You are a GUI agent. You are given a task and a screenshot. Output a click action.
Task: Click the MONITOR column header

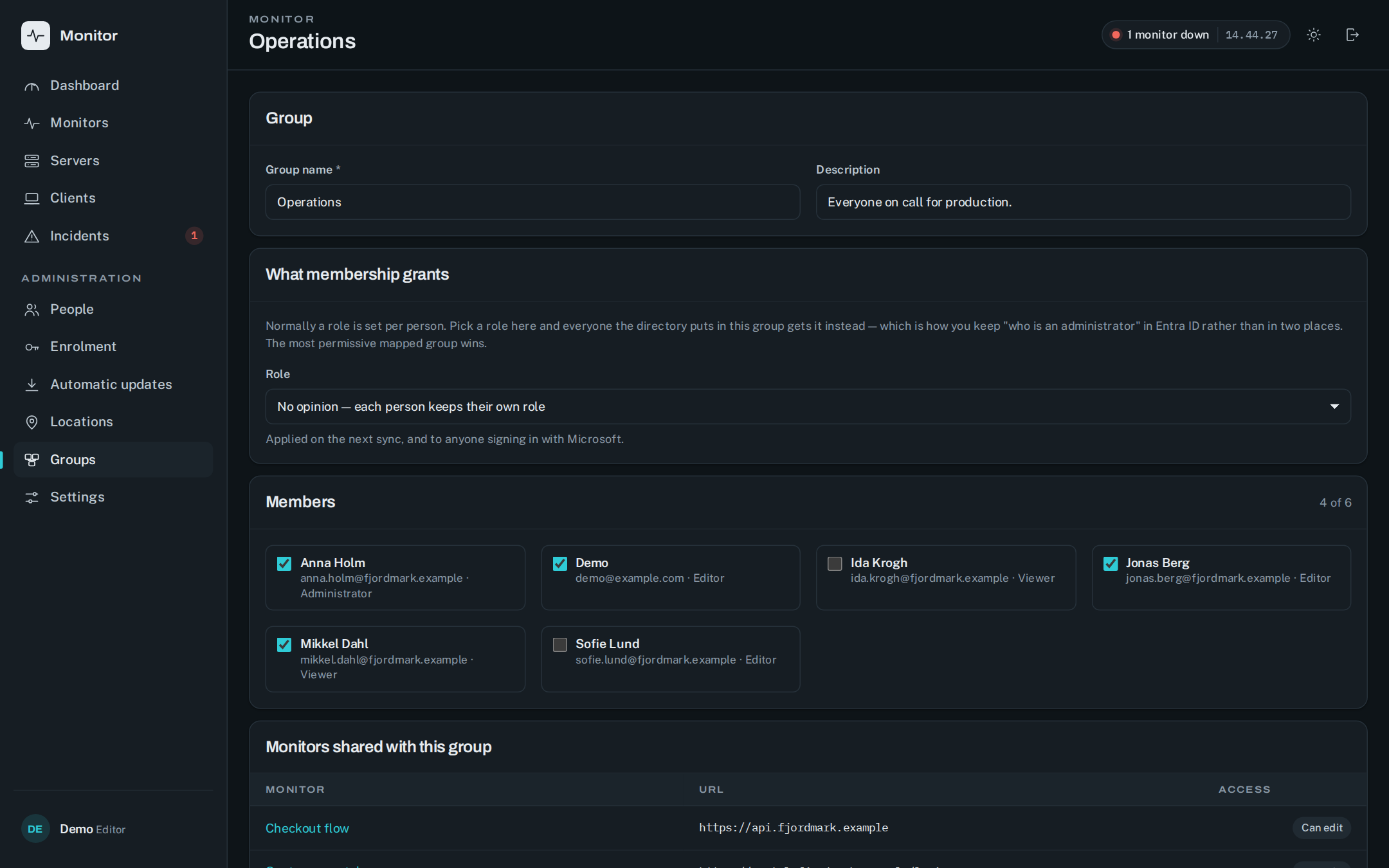[x=295, y=790]
